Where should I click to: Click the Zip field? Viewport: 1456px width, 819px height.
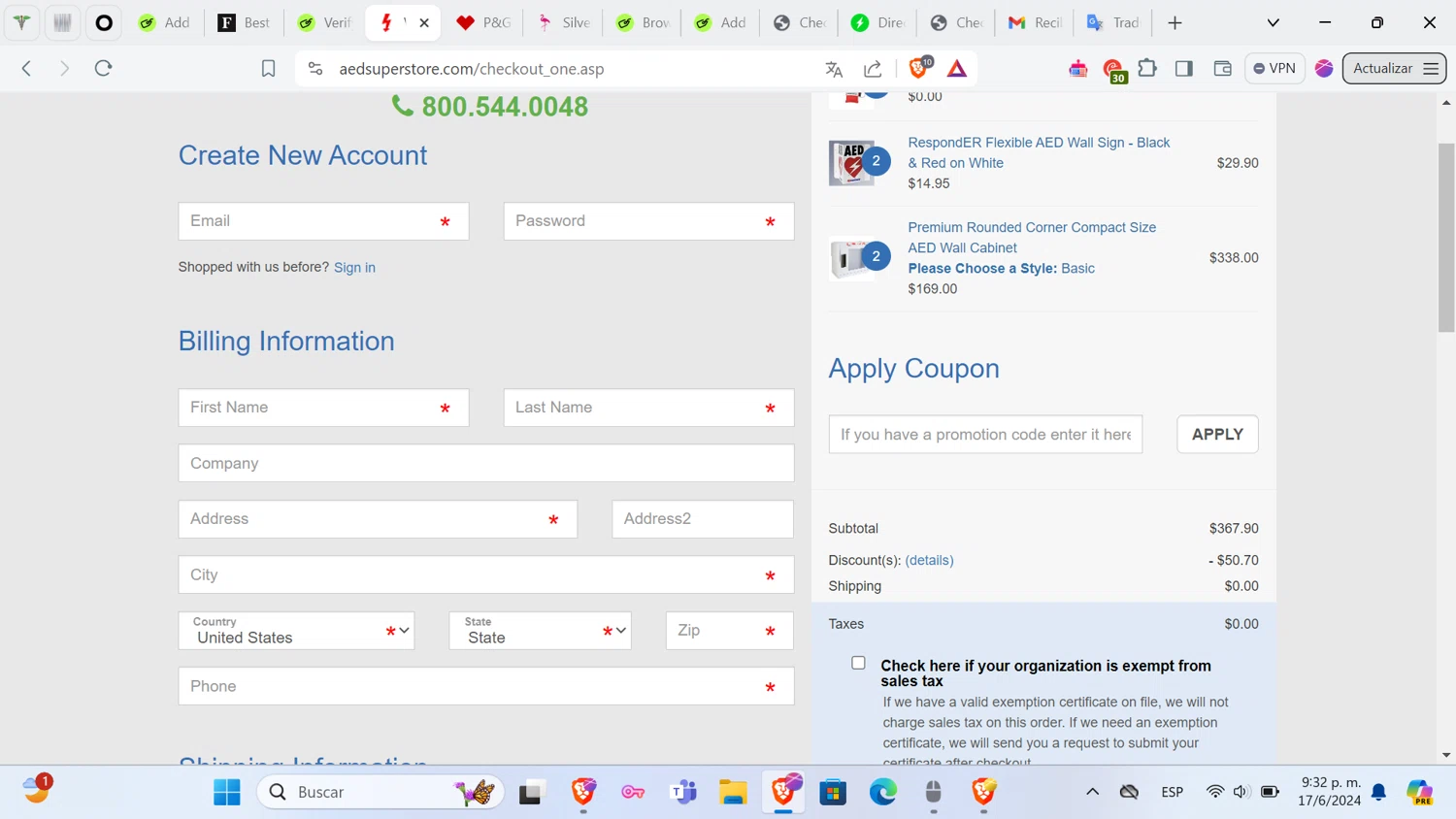pyautogui.click(x=729, y=631)
